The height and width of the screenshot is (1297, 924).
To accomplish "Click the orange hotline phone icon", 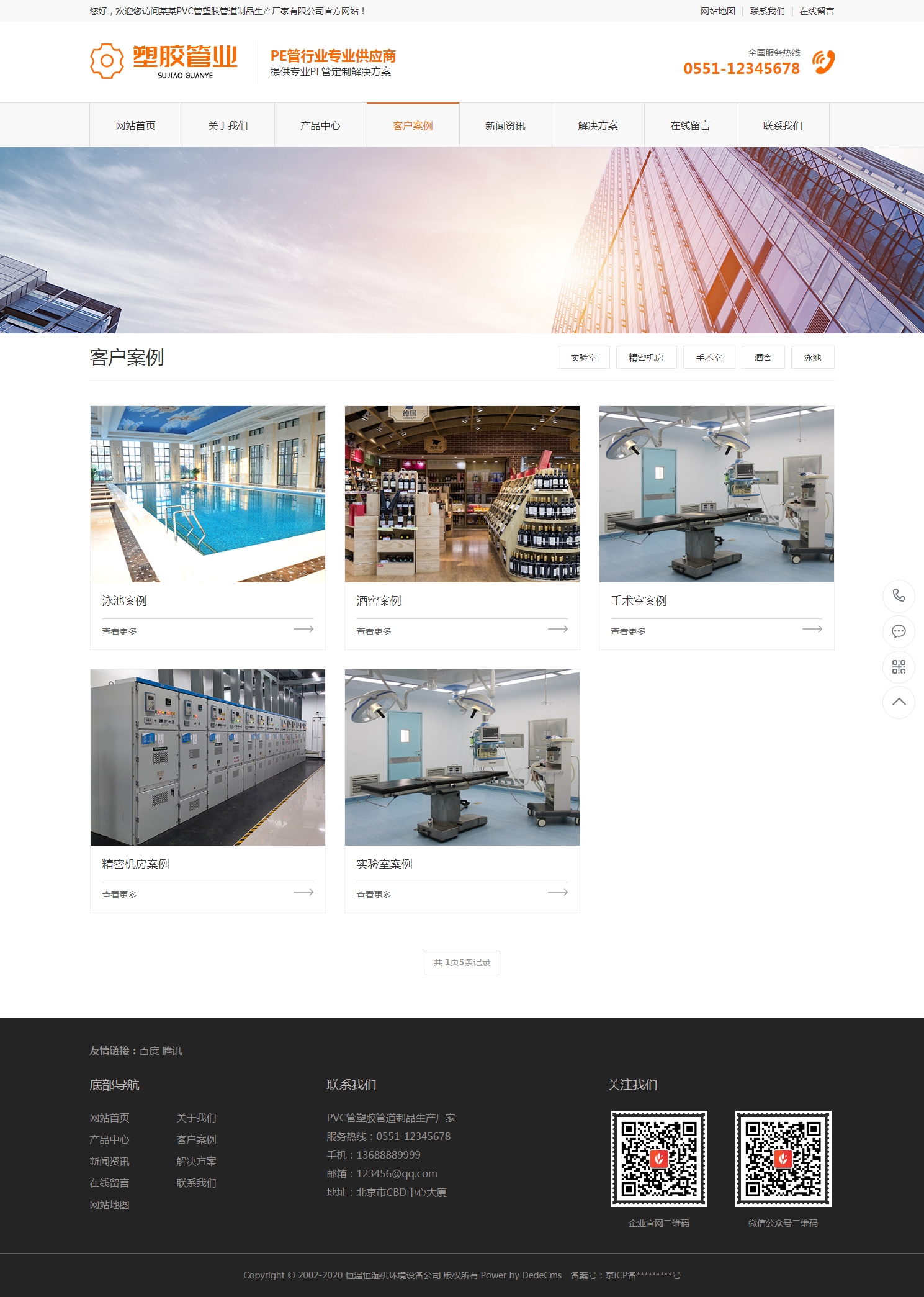I will click(823, 62).
